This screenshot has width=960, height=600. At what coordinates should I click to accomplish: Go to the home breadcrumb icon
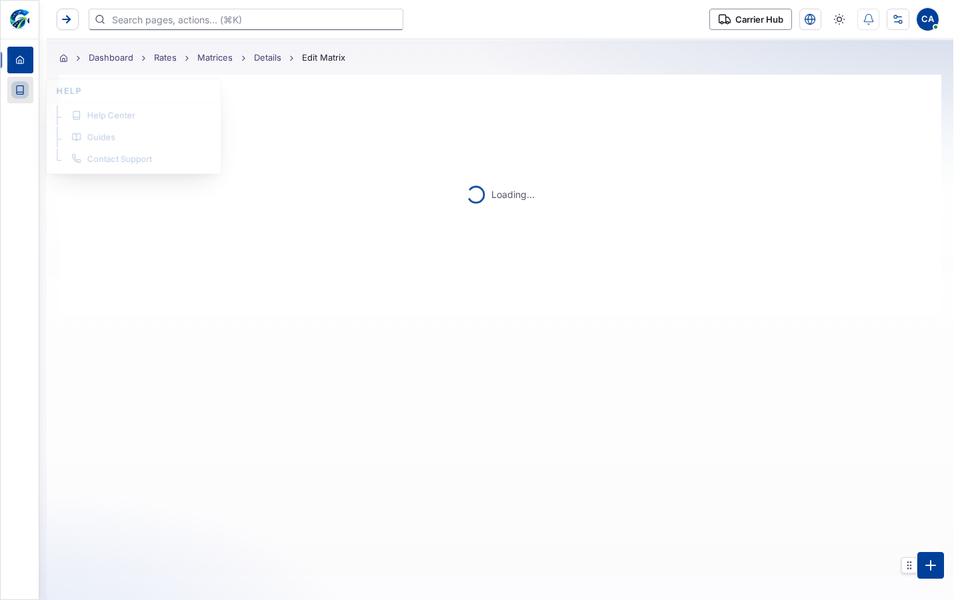coord(64,58)
